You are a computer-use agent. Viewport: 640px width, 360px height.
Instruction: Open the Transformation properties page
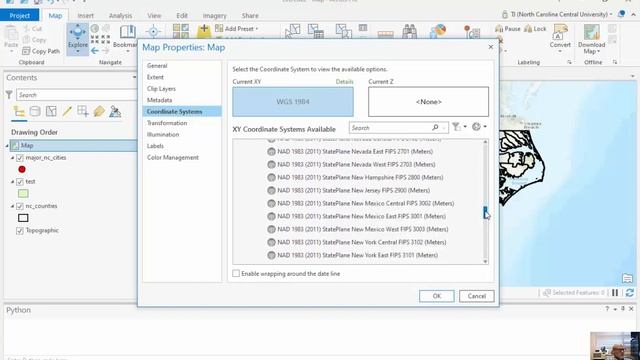[167, 123]
